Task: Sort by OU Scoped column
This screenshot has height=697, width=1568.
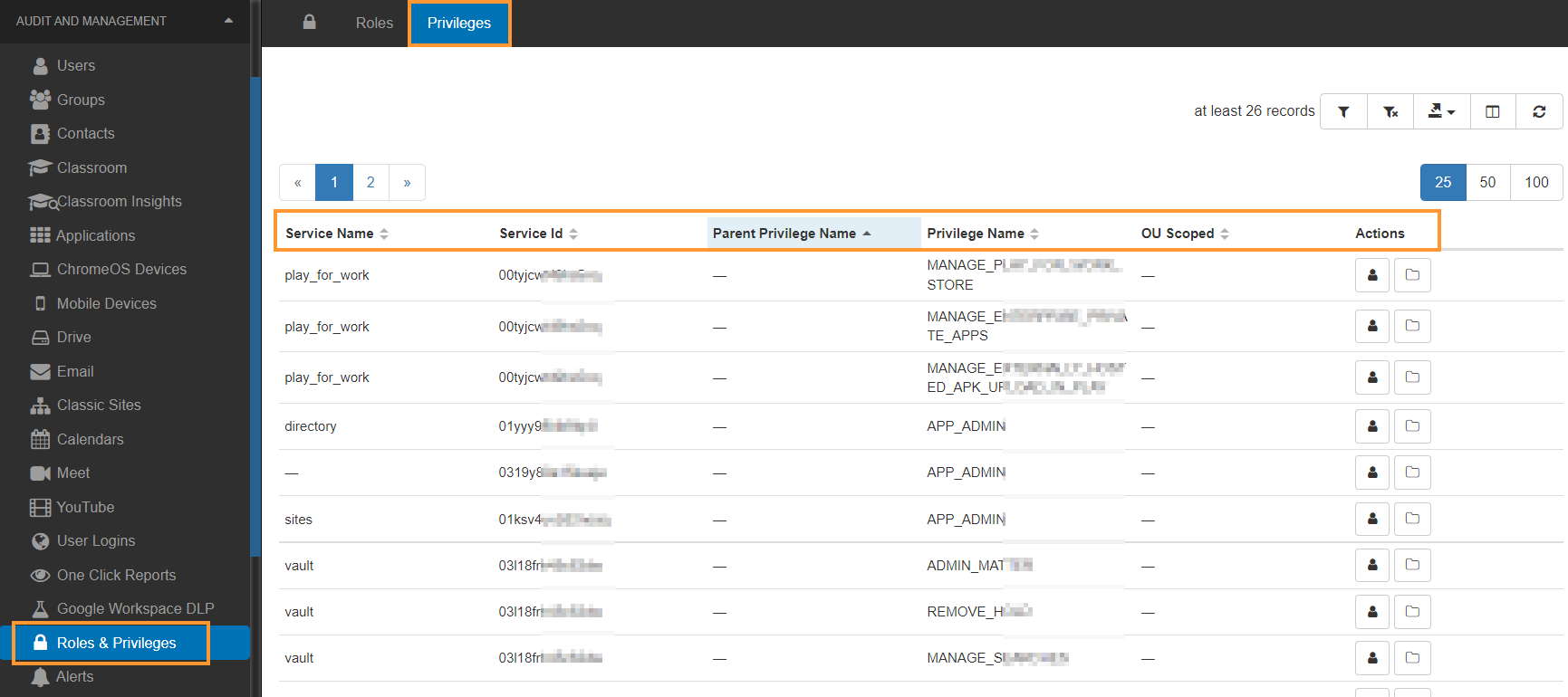Action: (x=1185, y=234)
